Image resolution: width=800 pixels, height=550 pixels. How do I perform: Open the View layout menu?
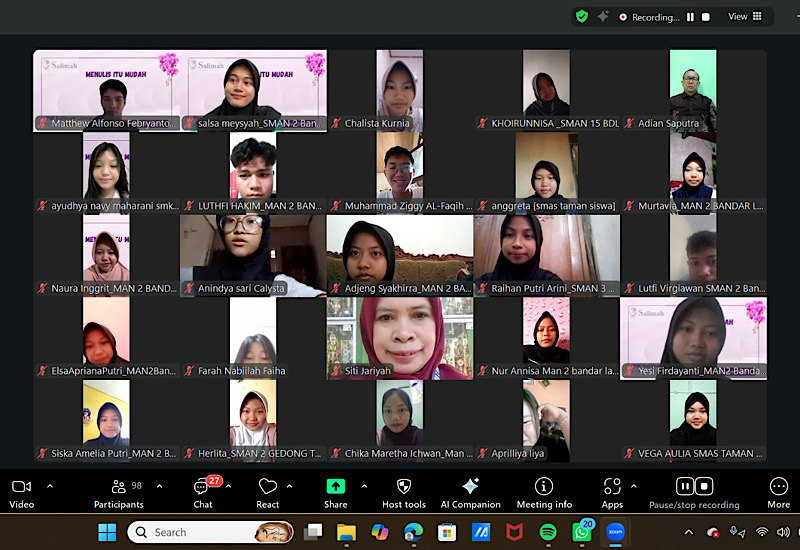pos(745,16)
